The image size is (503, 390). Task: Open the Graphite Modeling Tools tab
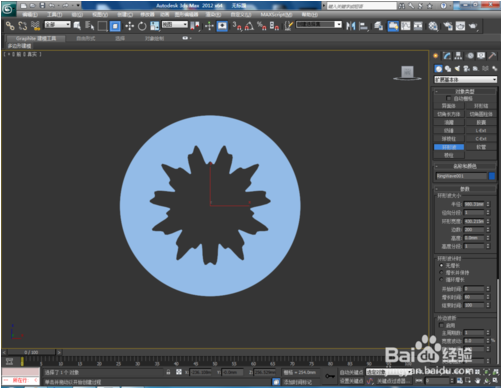pyautogui.click(x=36, y=38)
